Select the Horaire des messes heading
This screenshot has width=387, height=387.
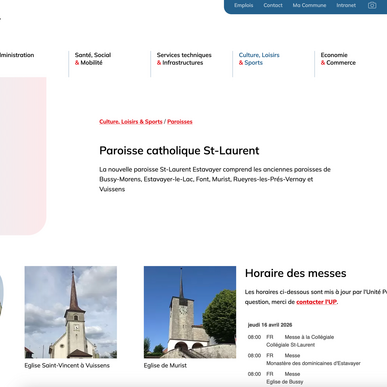click(296, 273)
